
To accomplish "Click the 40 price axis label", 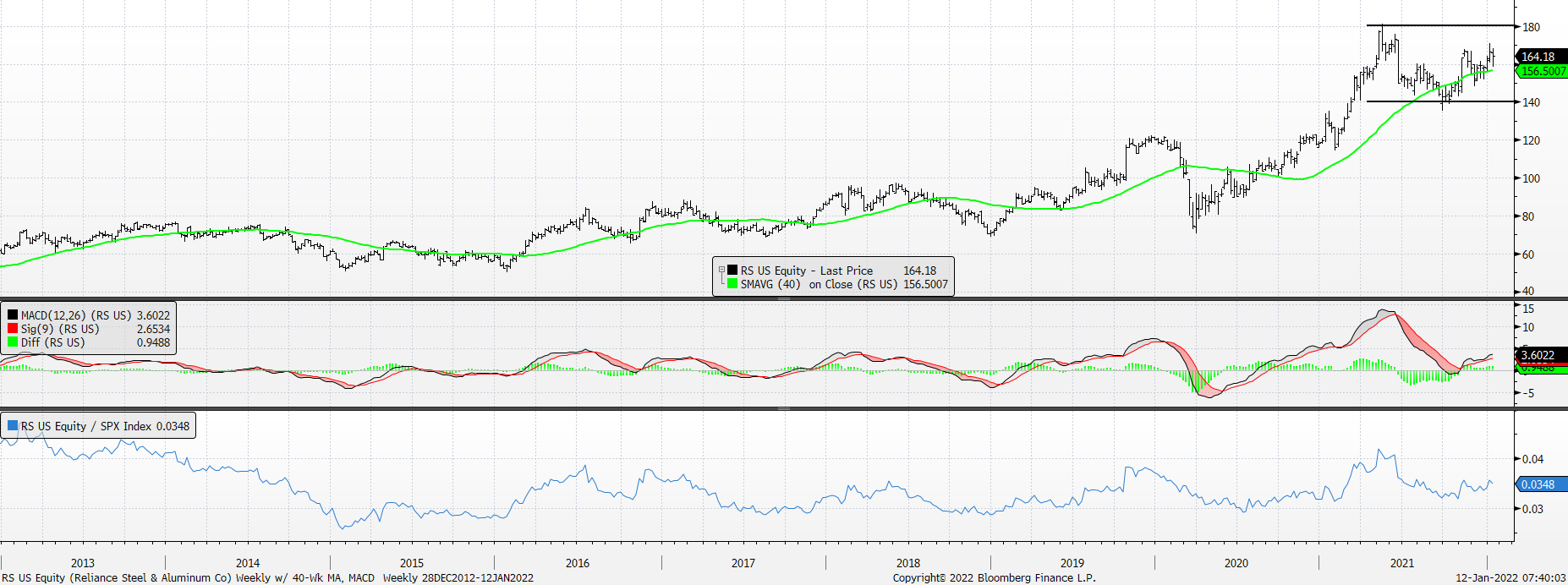I will tap(1528, 291).
